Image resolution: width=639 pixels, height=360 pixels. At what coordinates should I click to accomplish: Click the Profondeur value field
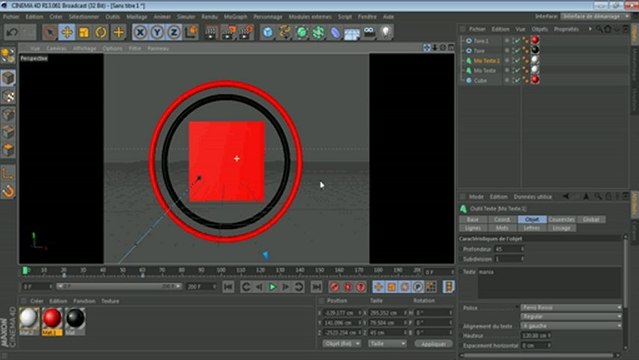[x=509, y=249]
